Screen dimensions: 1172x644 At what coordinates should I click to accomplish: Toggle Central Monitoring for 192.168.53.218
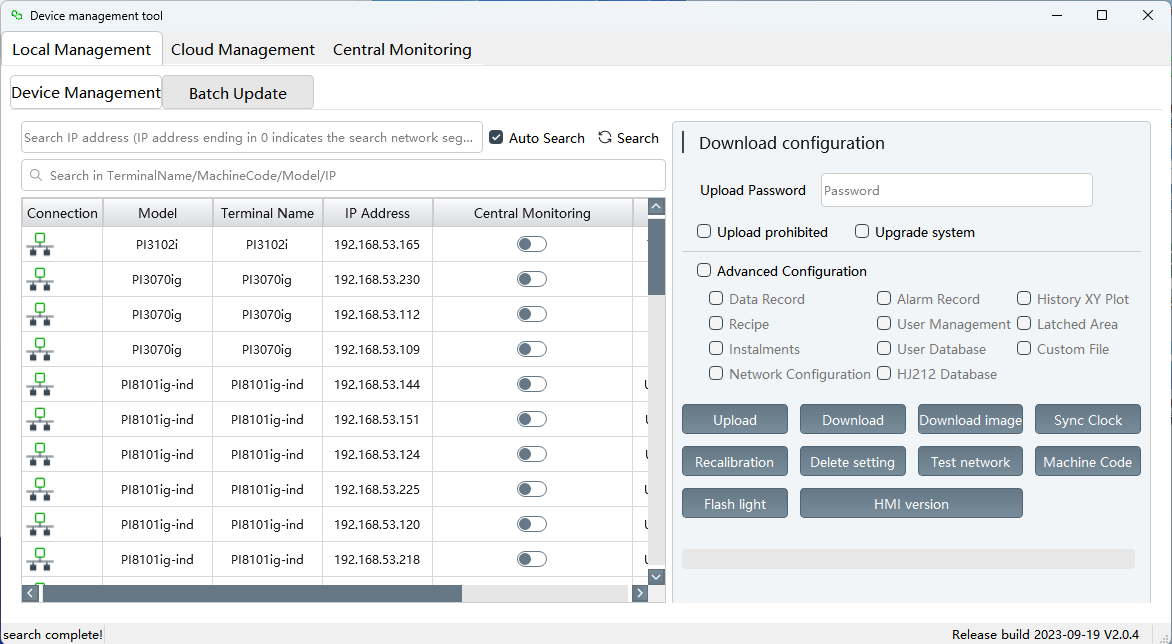[532, 559]
